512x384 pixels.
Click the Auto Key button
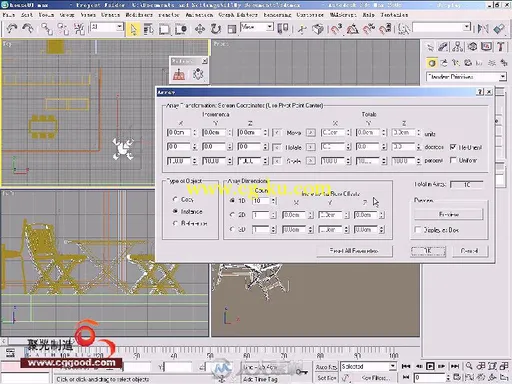(326, 367)
